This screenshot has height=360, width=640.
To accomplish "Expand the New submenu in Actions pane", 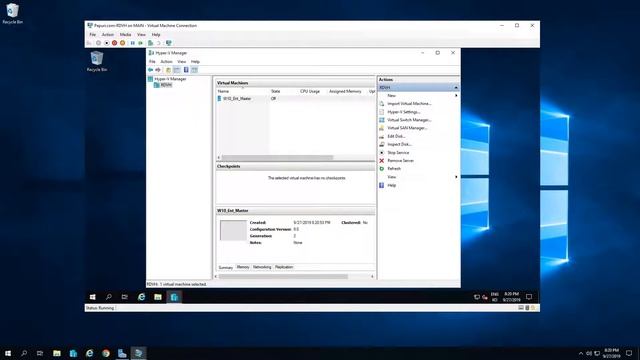I will (418, 96).
